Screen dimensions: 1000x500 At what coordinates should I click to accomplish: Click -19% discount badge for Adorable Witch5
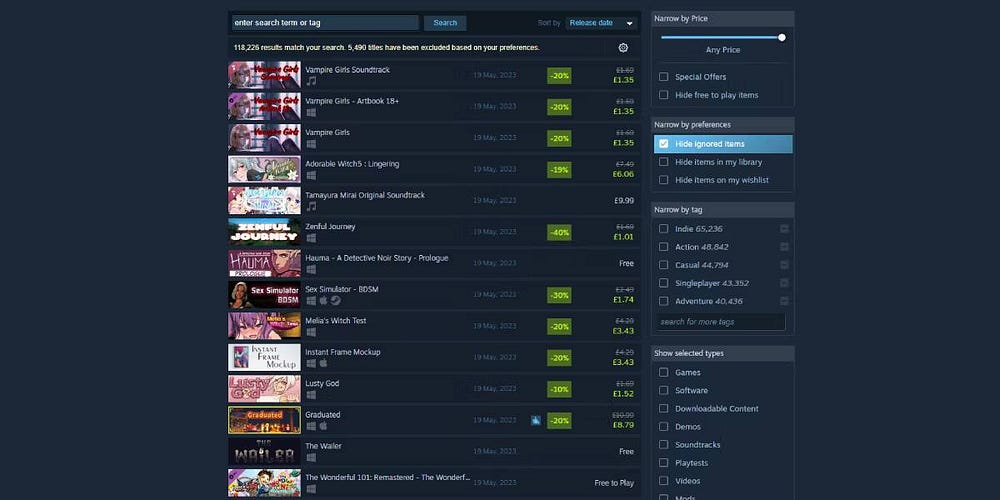[559, 170]
